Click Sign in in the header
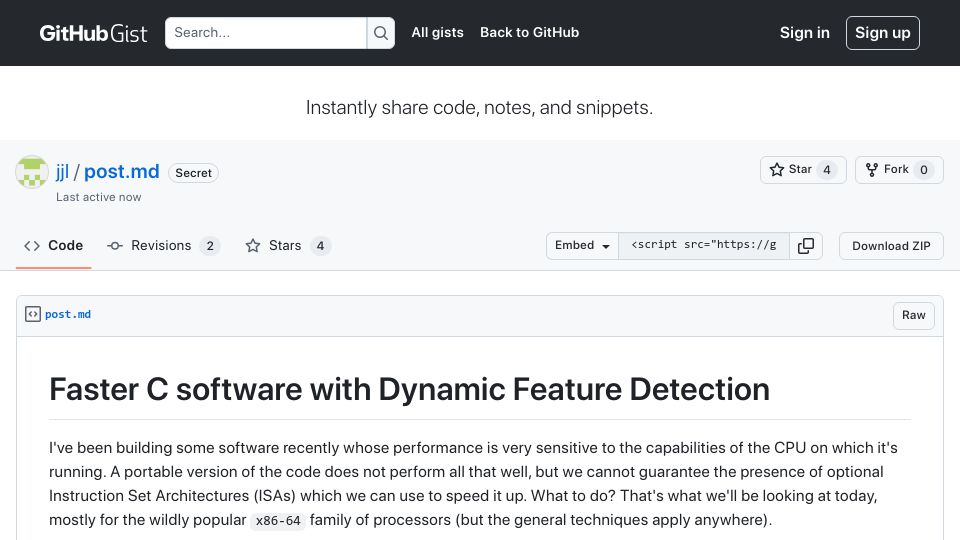The width and height of the screenshot is (960, 540). pyautogui.click(x=804, y=33)
